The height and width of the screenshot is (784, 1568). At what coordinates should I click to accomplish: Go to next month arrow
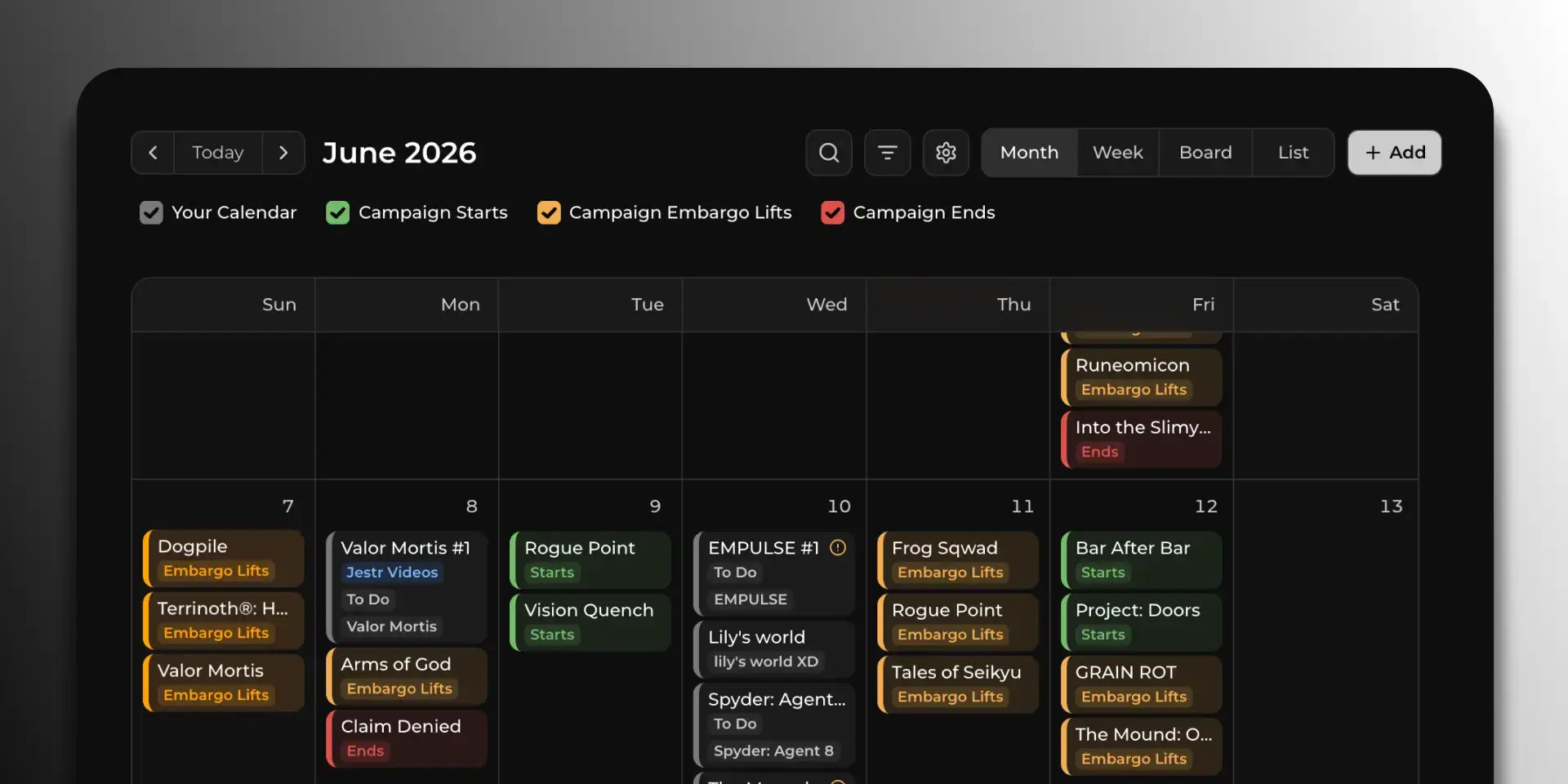pos(283,153)
